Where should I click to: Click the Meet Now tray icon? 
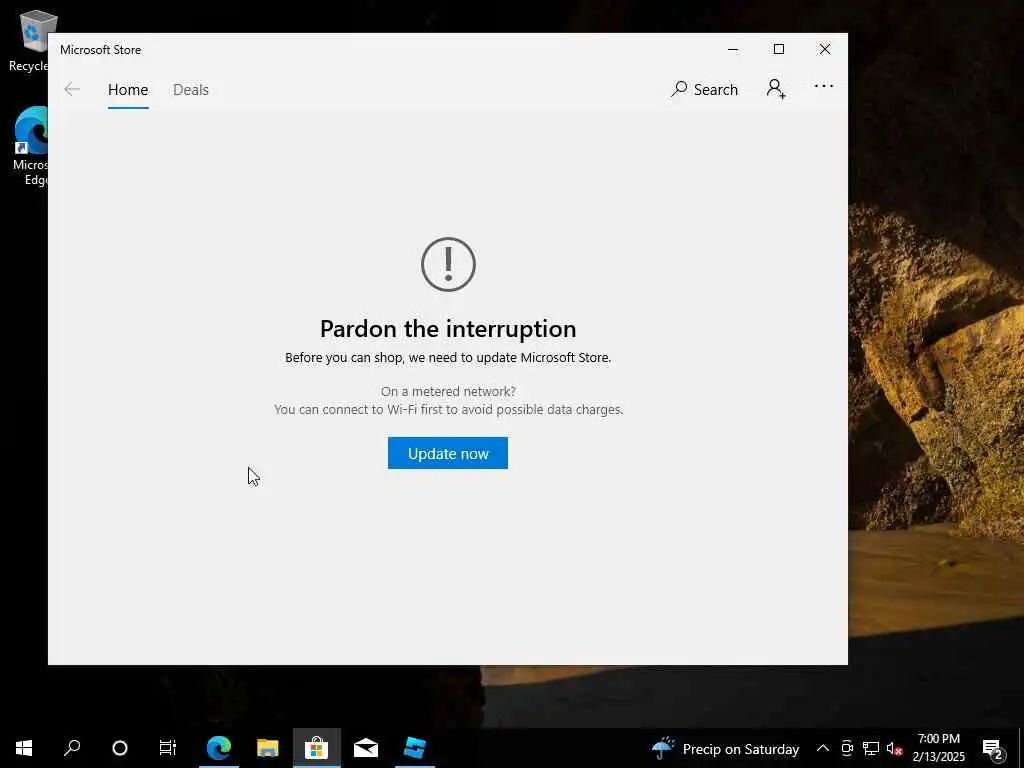click(847, 748)
